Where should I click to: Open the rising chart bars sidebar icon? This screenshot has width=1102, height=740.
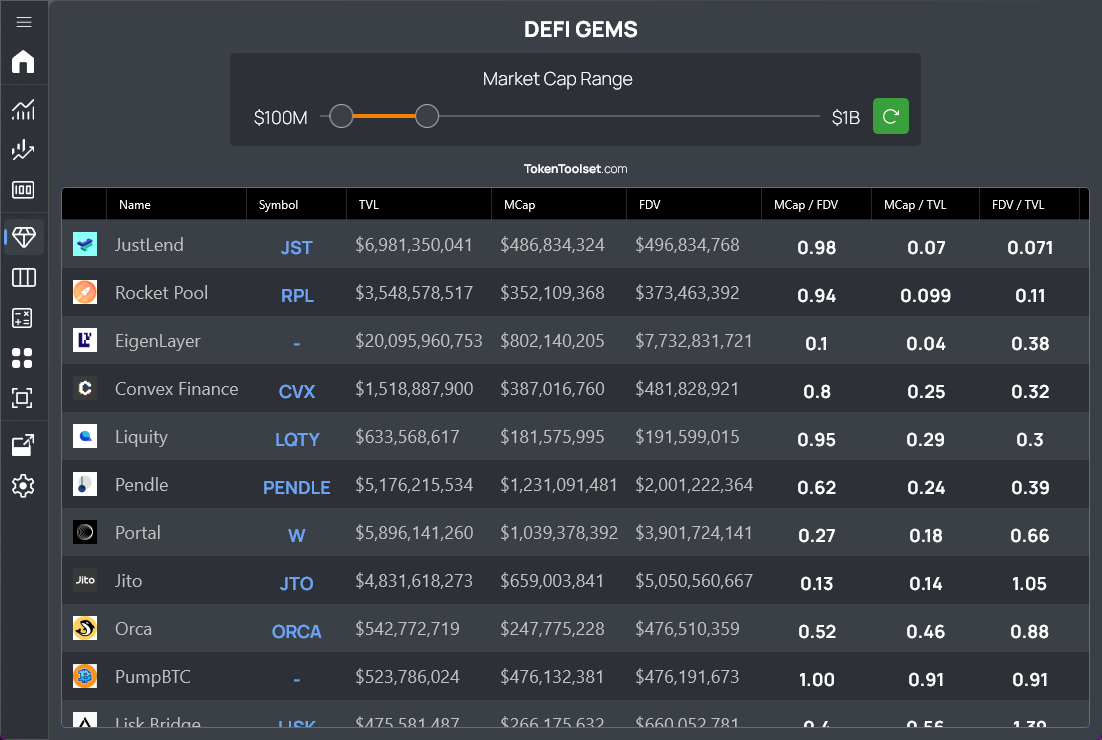click(x=23, y=110)
